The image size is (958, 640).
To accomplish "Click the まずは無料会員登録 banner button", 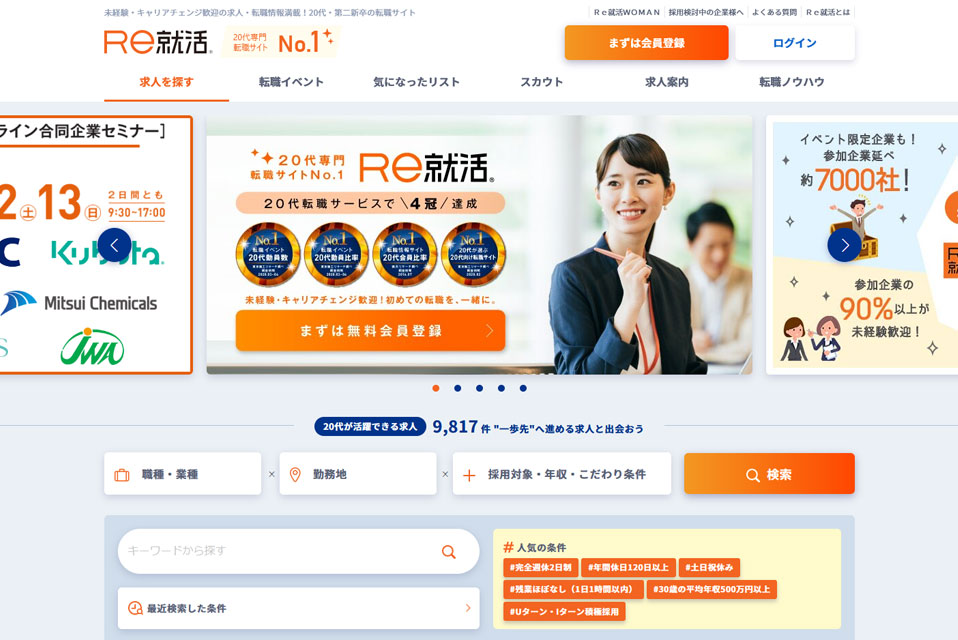I will [370, 330].
